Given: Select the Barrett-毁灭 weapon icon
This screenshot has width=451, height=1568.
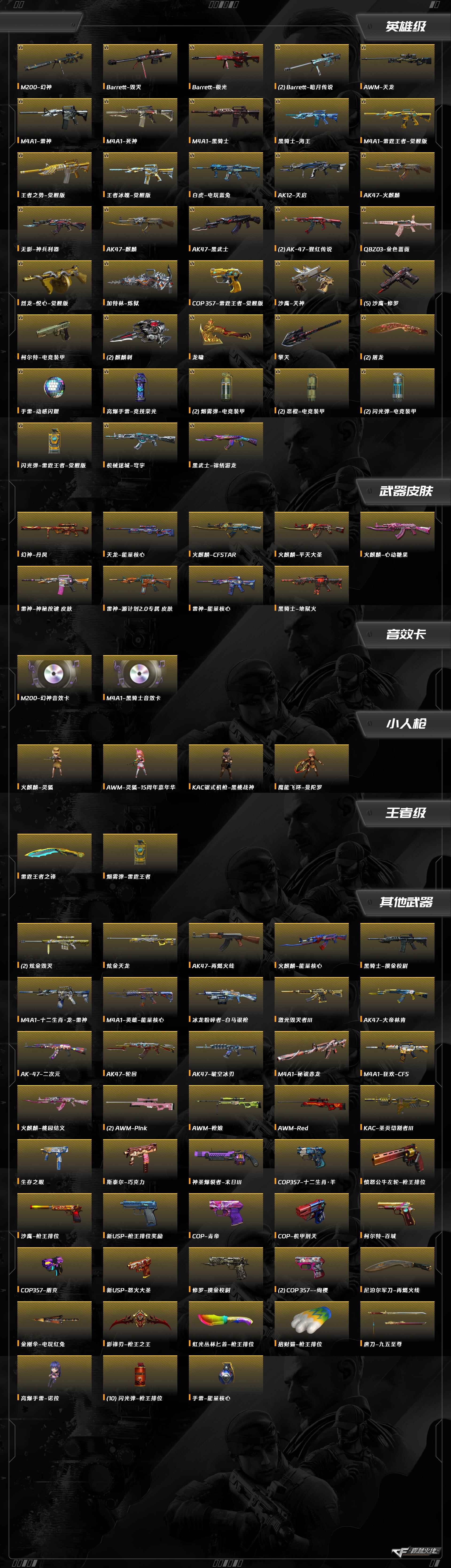Looking at the screenshot, I should 140,62.
